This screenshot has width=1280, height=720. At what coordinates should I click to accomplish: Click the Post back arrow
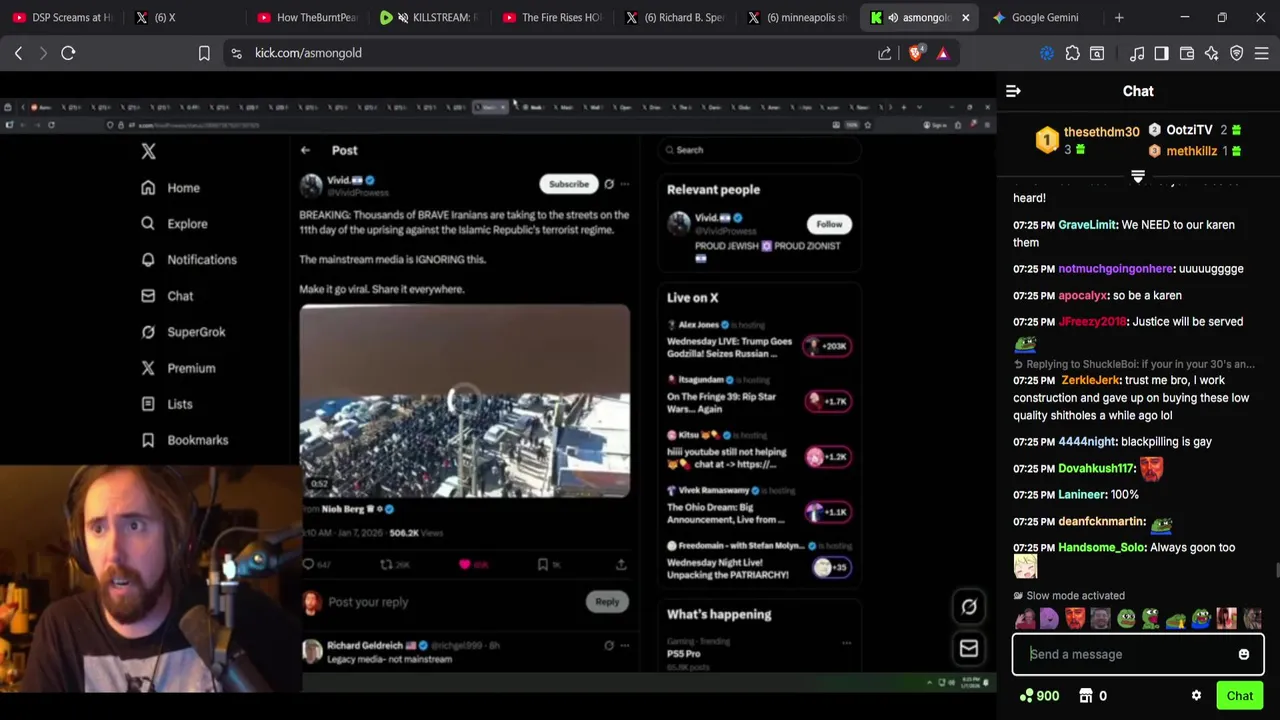point(305,150)
